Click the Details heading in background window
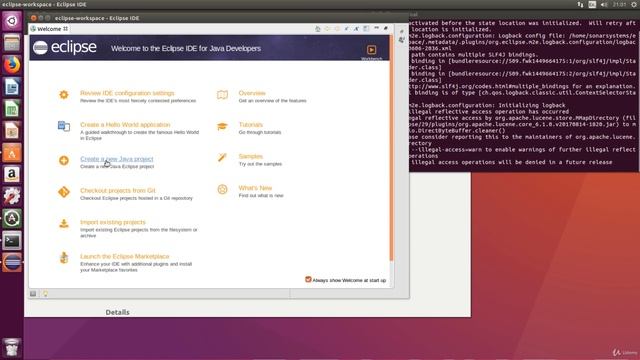Image resolution: width=640 pixels, height=360 pixels. click(118, 312)
